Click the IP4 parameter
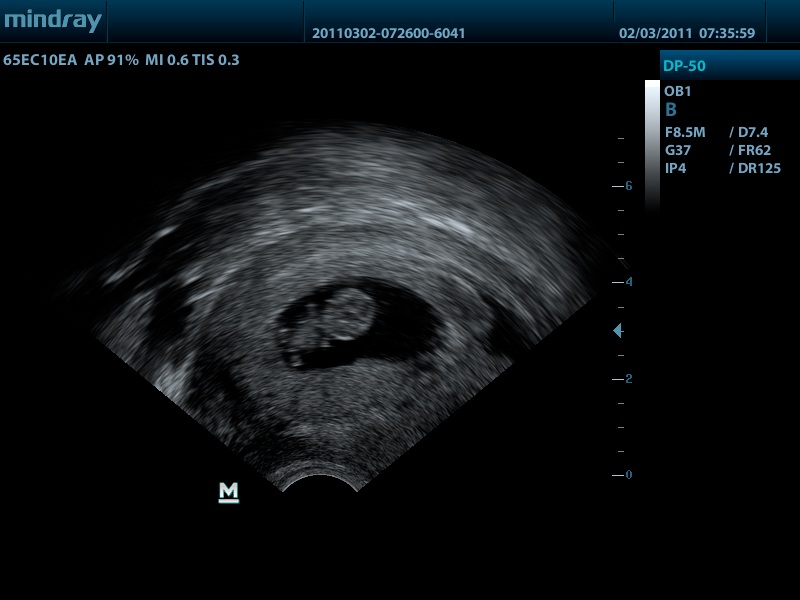Image resolution: width=800 pixels, height=600 pixels. (x=676, y=168)
